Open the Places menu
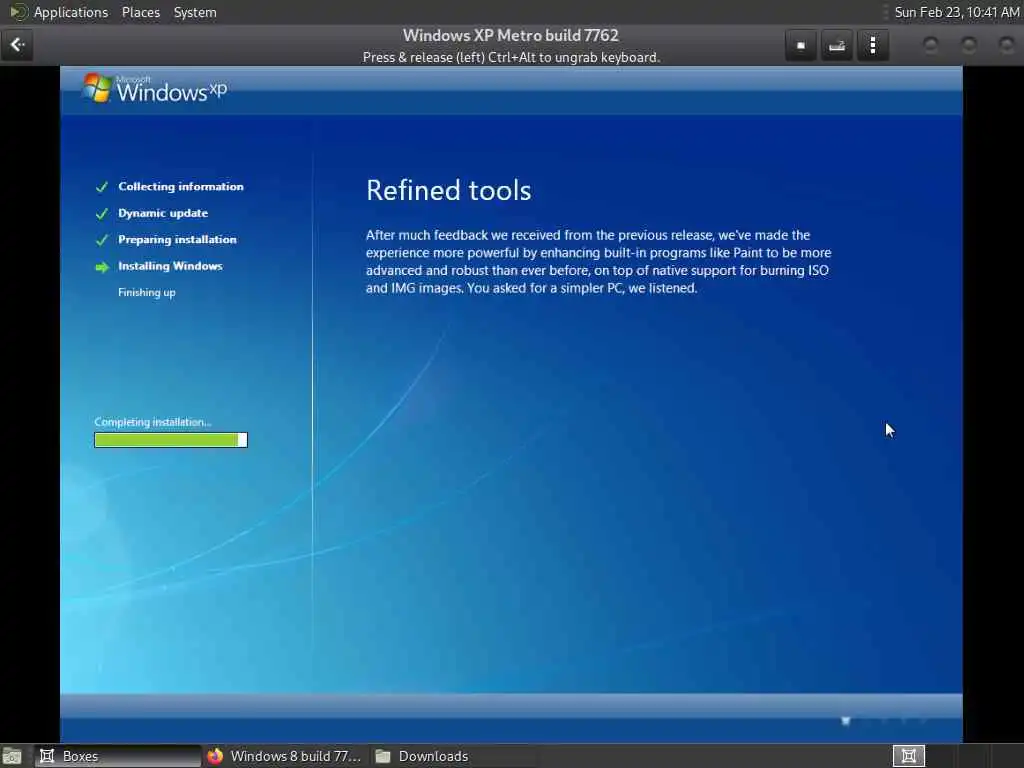Image resolution: width=1024 pixels, height=768 pixels. [140, 12]
